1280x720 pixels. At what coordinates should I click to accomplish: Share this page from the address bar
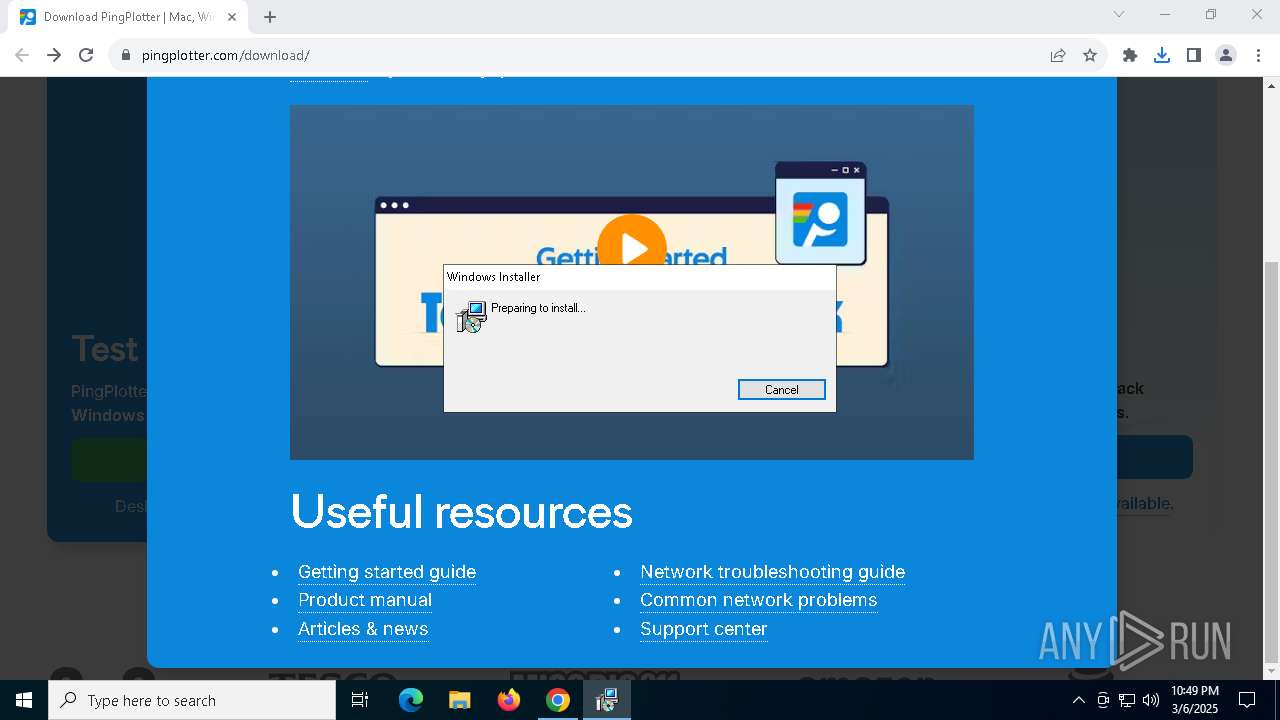click(1058, 55)
